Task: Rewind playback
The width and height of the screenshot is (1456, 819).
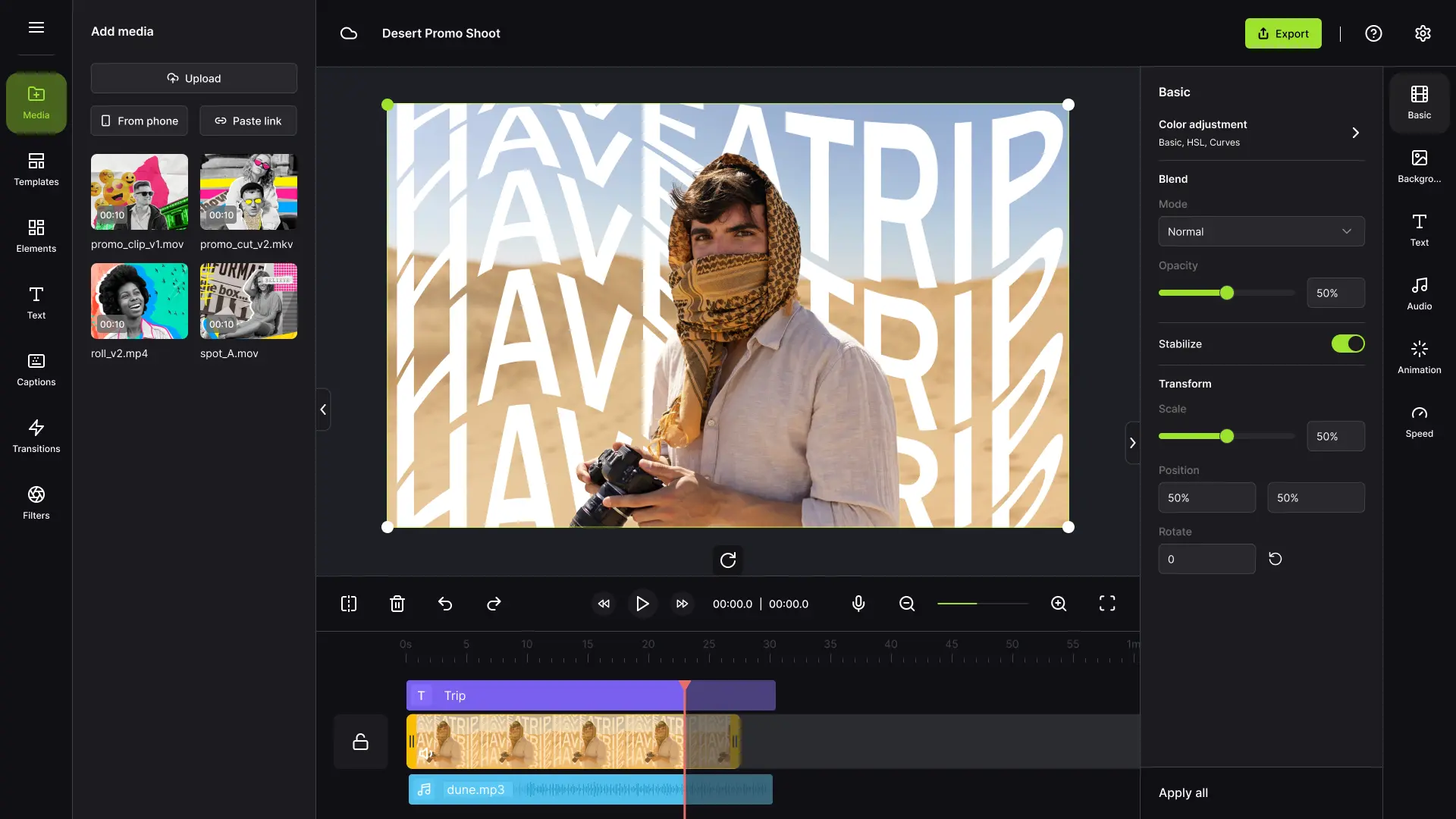Action: pyautogui.click(x=604, y=604)
